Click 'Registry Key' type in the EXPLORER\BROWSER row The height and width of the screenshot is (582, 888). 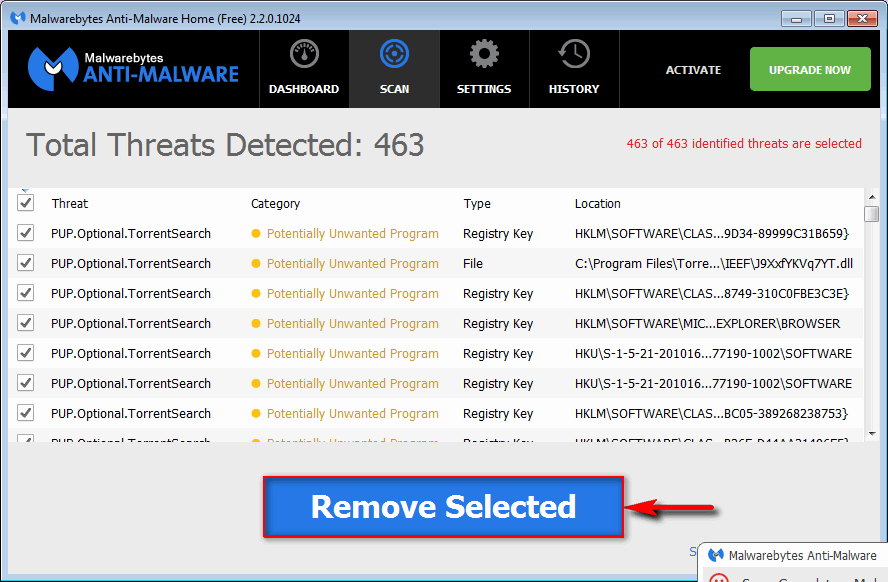498,324
